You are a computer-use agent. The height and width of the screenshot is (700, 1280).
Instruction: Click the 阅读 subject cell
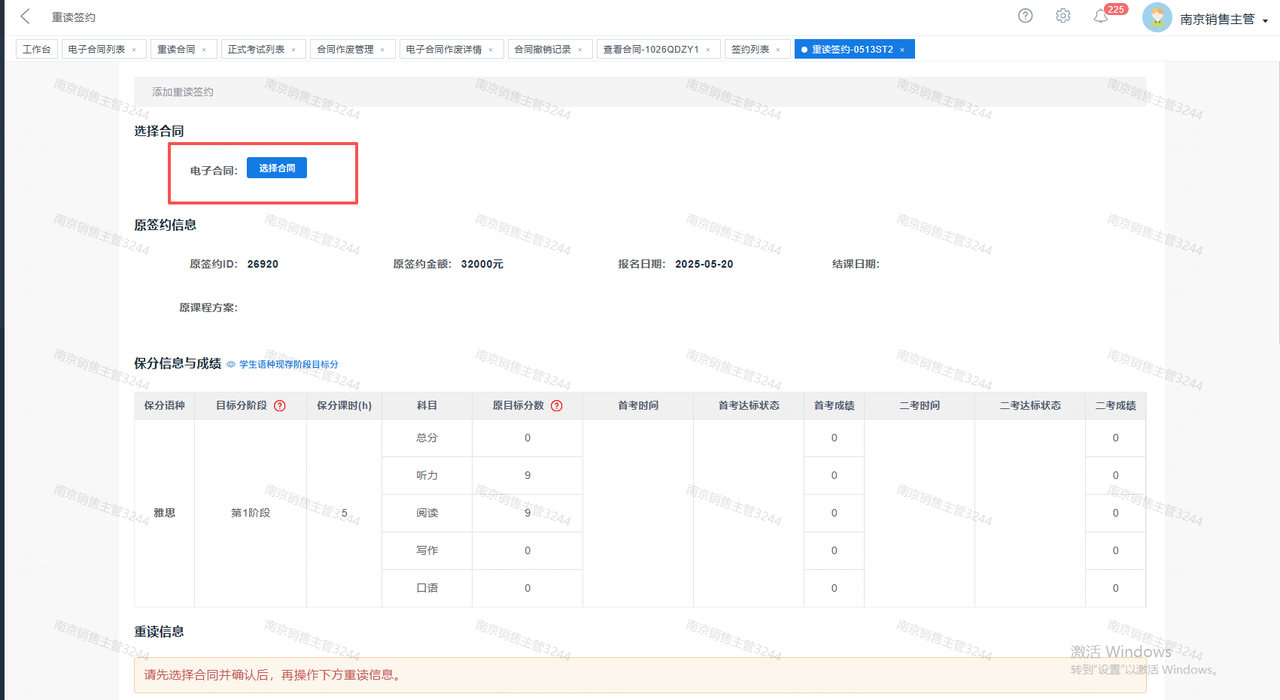pyautogui.click(x=427, y=513)
